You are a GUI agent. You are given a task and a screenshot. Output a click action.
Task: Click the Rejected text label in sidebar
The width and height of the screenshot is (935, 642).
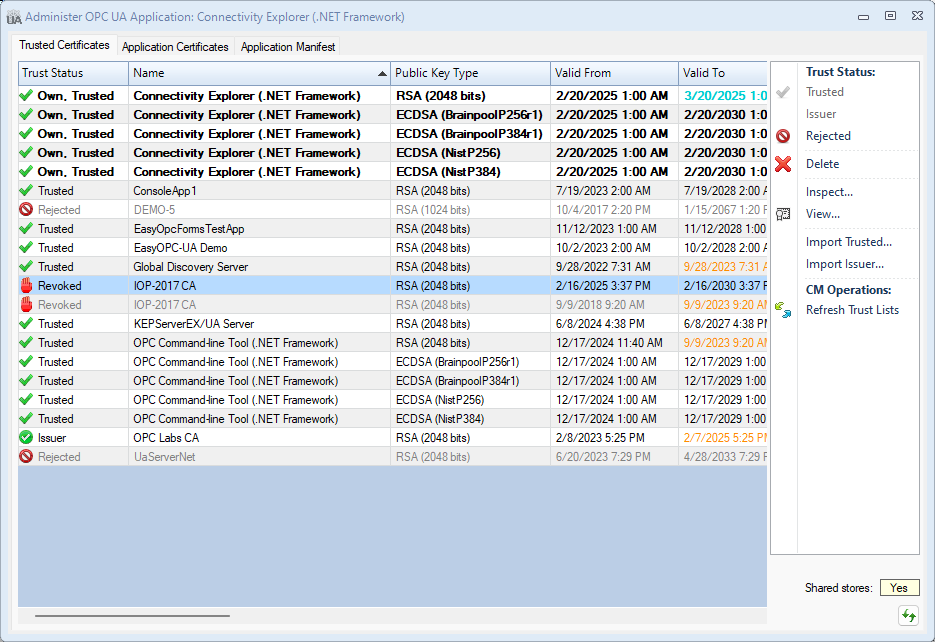coord(828,136)
